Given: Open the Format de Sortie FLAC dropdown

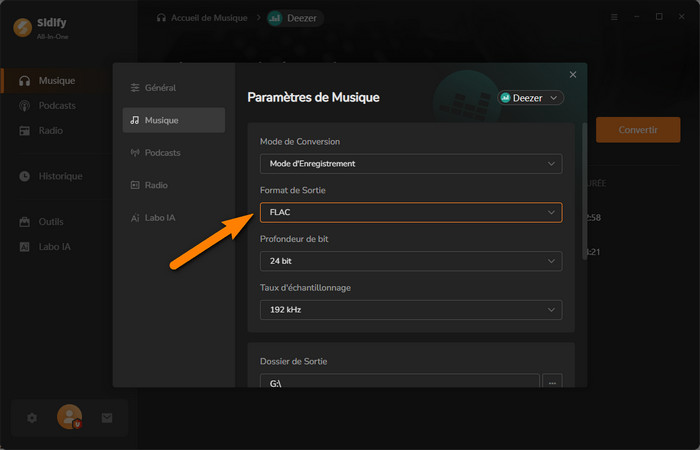Looking at the screenshot, I should pyautogui.click(x=410, y=212).
